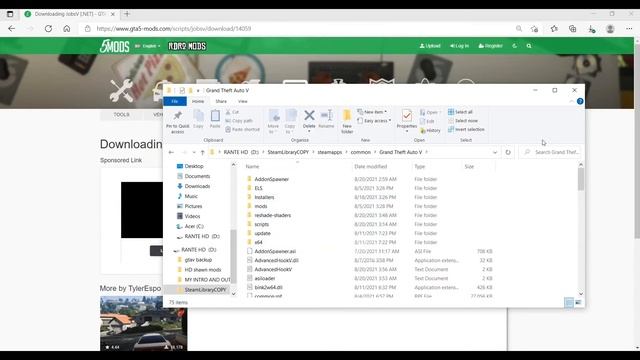Click Up one level arrow in Explorer
The width and height of the screenshot is (640, 360).
202,152
